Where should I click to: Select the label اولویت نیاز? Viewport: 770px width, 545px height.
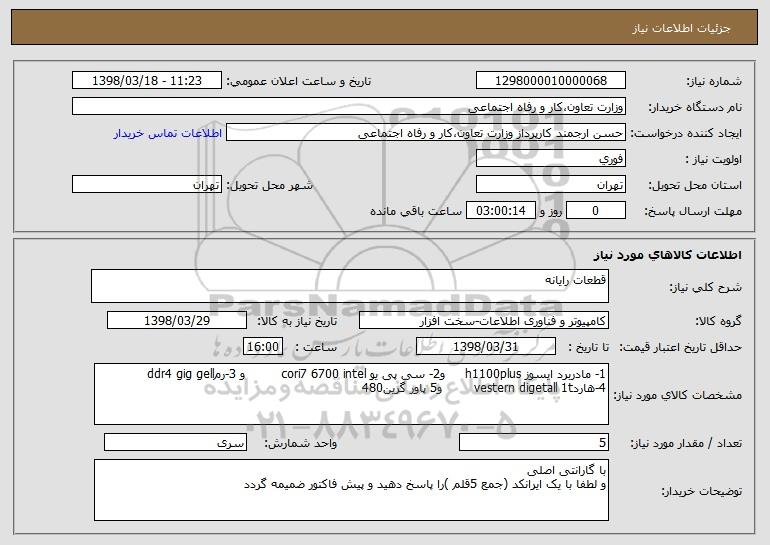click(714, 159)
